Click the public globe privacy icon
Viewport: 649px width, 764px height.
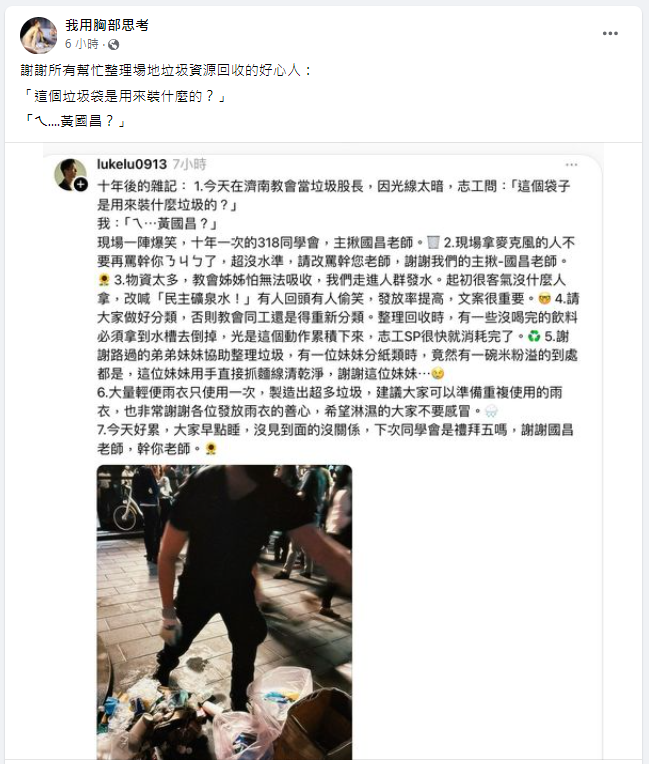coord(114,45)
